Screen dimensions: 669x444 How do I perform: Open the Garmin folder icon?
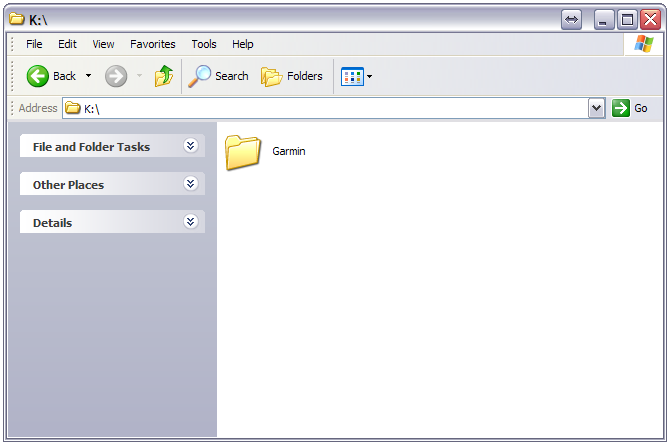[x=243, y=152]
